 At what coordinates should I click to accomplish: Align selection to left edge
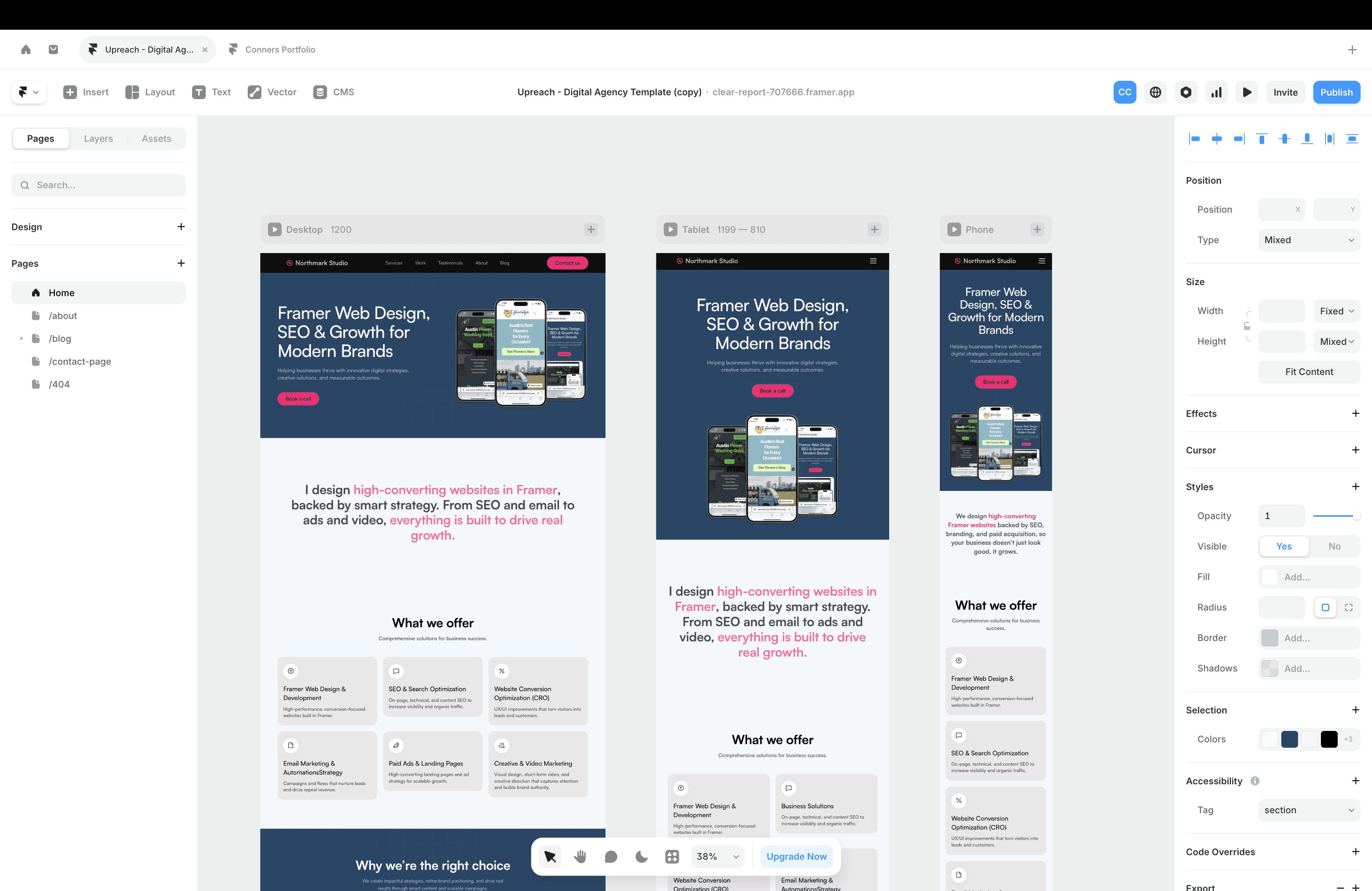(x=1194, y=139)
